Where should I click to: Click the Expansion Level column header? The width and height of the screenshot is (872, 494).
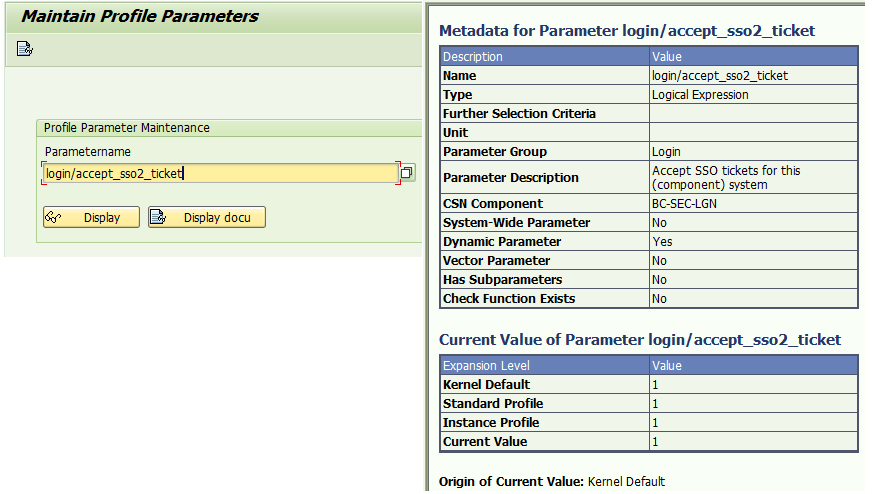click(x=544, y=365)
